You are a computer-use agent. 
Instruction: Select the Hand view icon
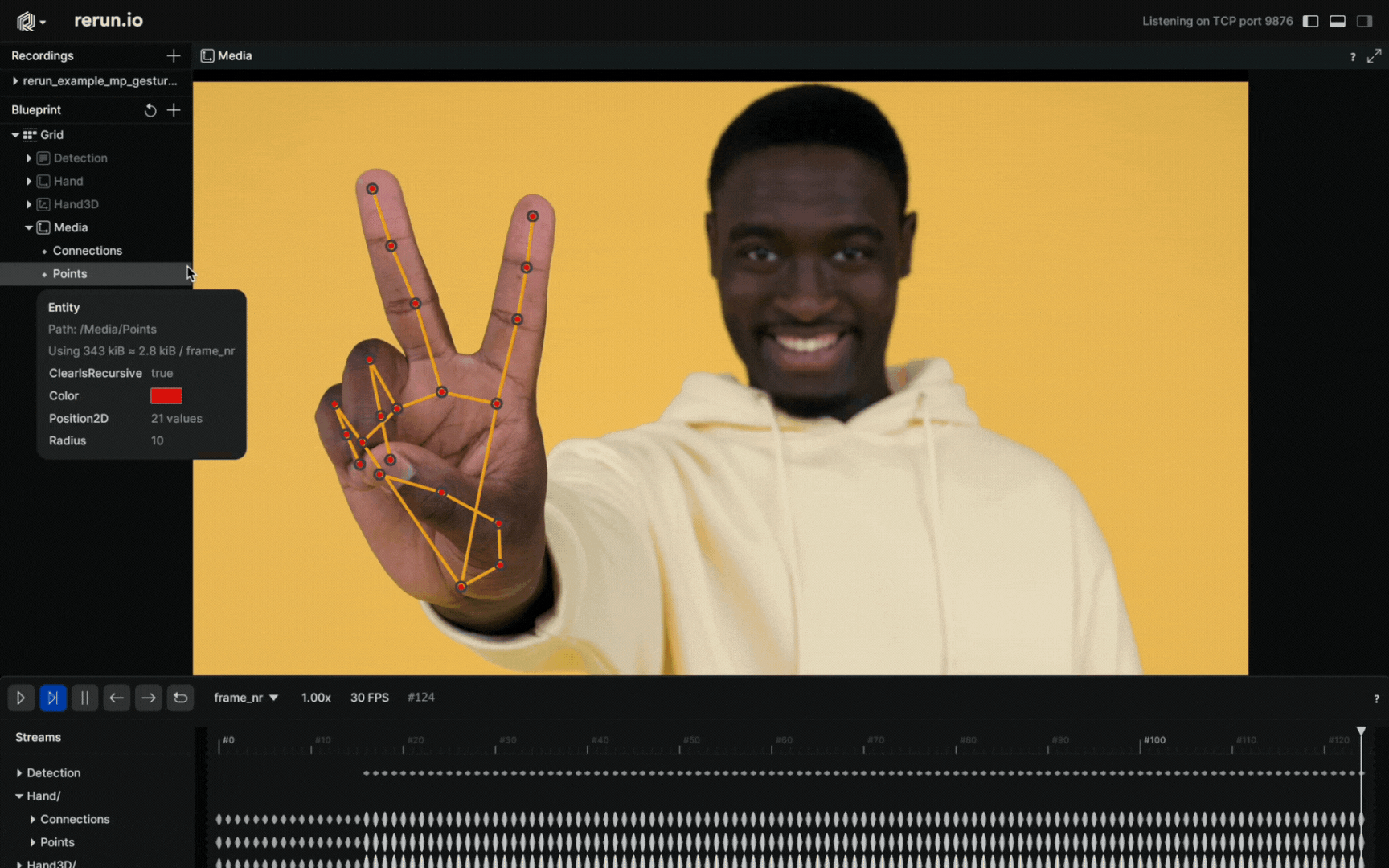(x=43, y=182)
